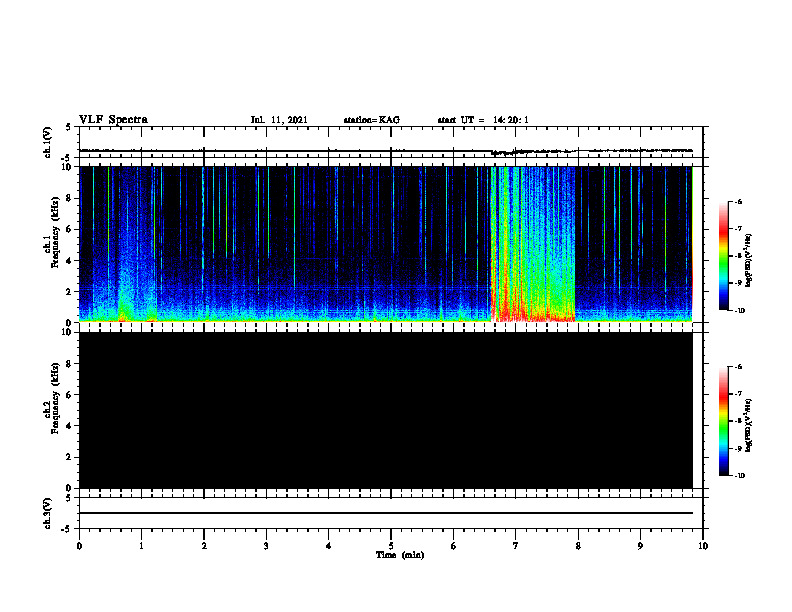Click x-axis tick label "6" on time axis
The image size is (792, 612).
tap(454, 546)
